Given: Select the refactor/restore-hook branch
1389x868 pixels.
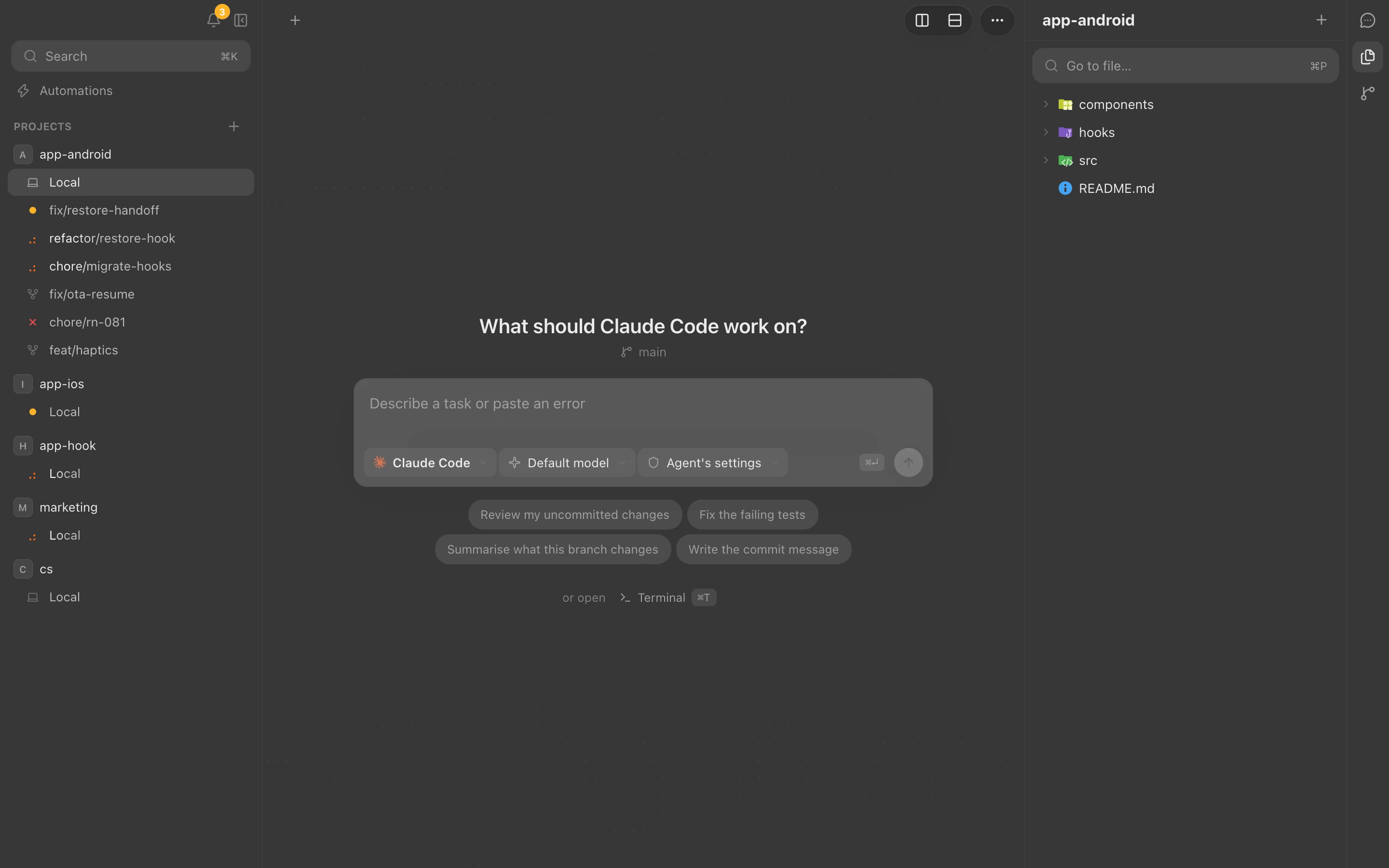Looking at the screenshot, I should click(131, 238).
